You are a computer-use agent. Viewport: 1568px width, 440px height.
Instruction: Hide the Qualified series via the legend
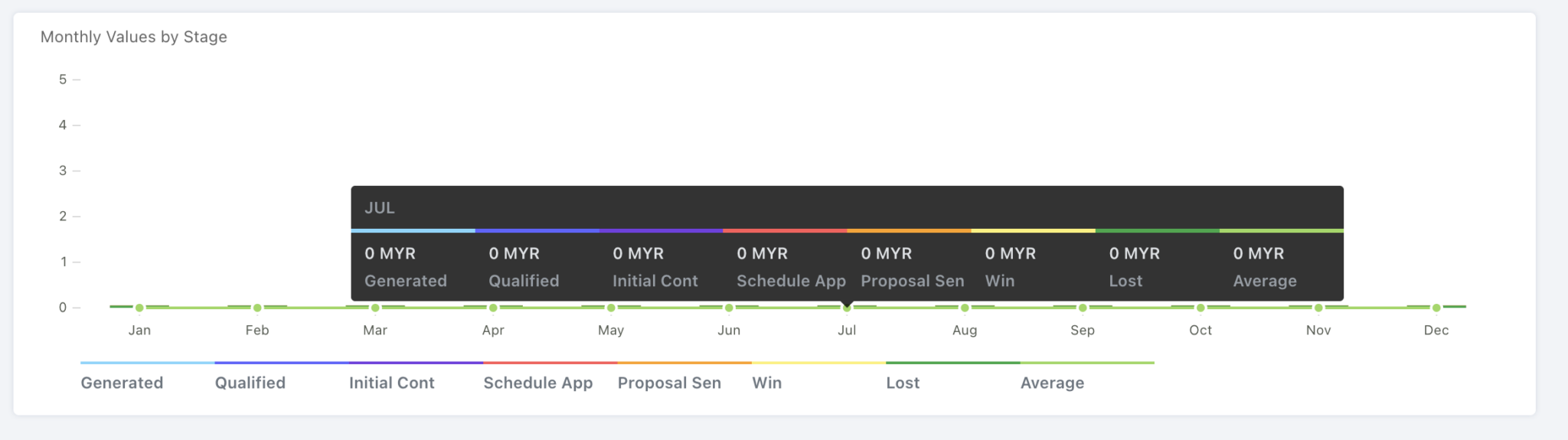(x=250, y=383)
